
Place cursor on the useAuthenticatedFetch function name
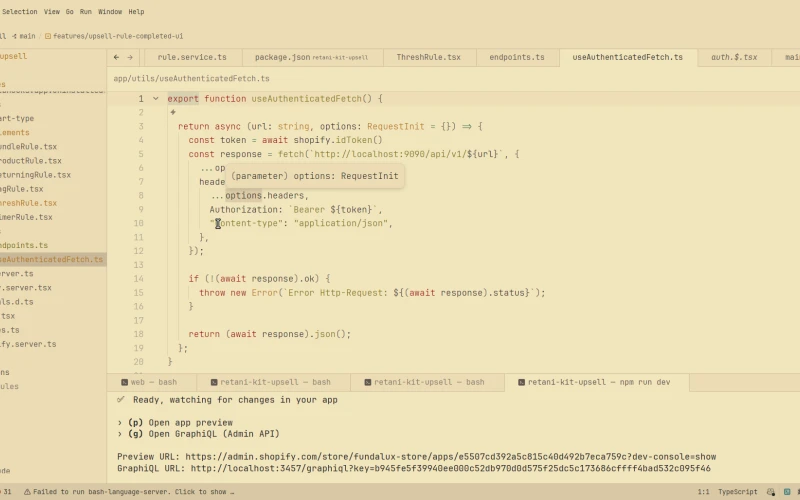tap(306, 98)
